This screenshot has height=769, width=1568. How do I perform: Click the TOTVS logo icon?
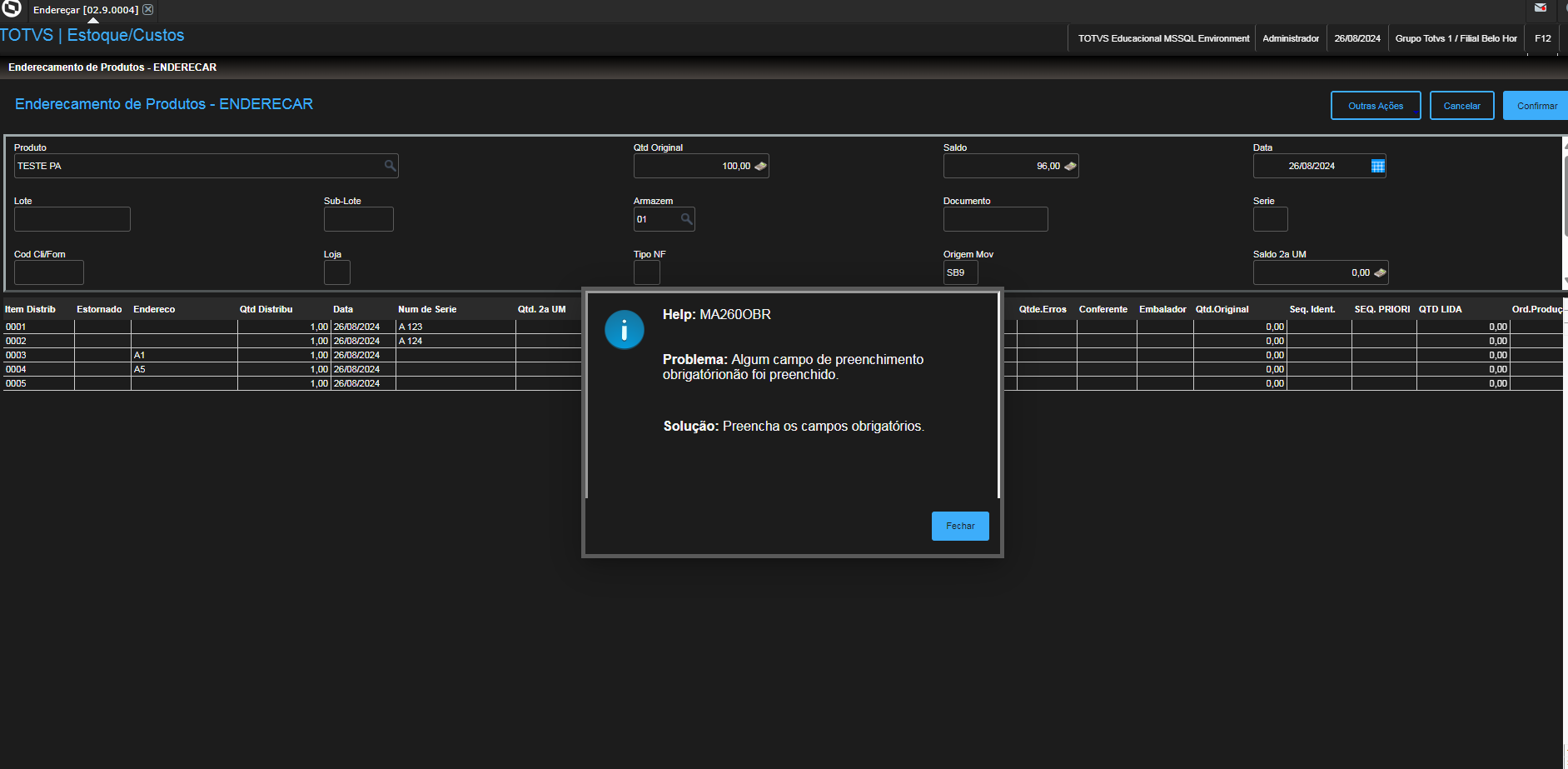[12, 8]
